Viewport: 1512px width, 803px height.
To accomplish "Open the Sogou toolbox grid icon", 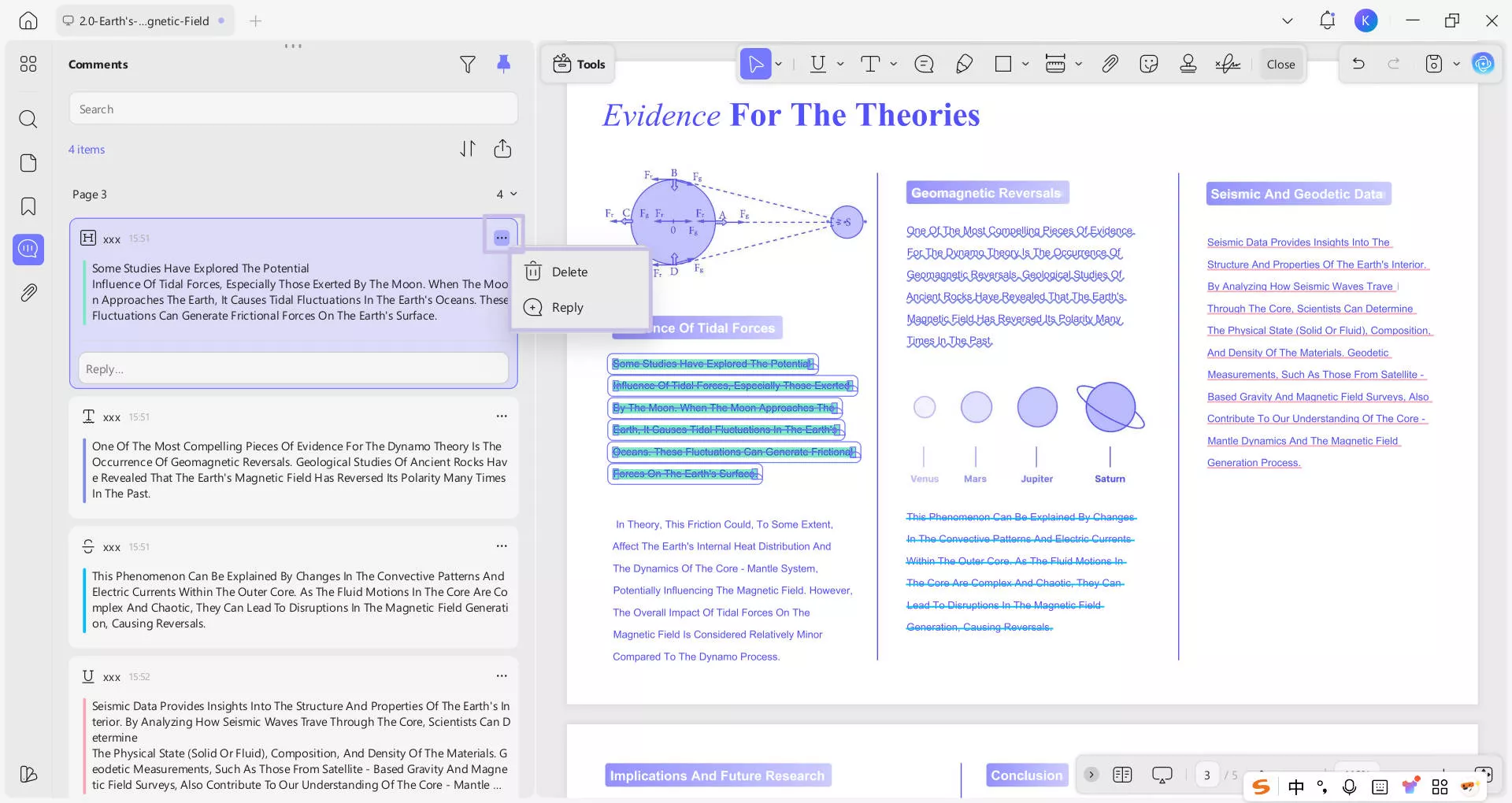I will pyautogui.click(x=1440, y=786).
